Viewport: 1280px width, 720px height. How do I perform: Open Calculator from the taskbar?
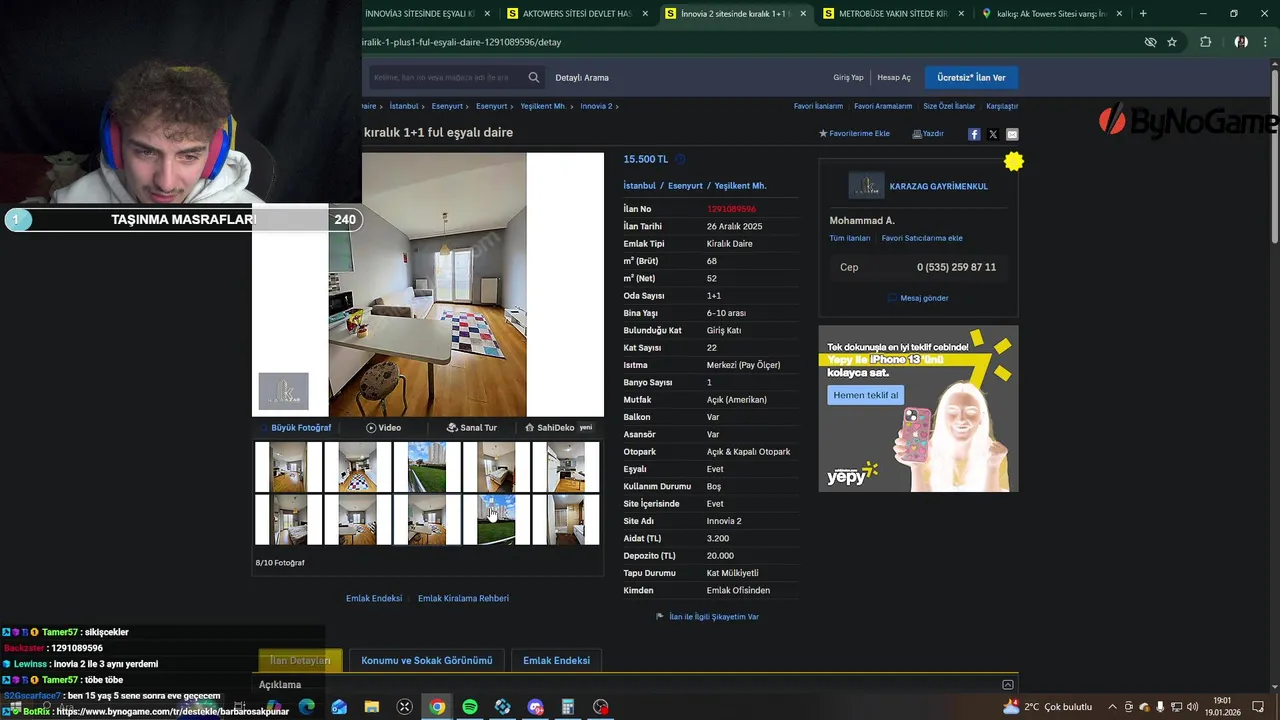click(x=567, y=707)
